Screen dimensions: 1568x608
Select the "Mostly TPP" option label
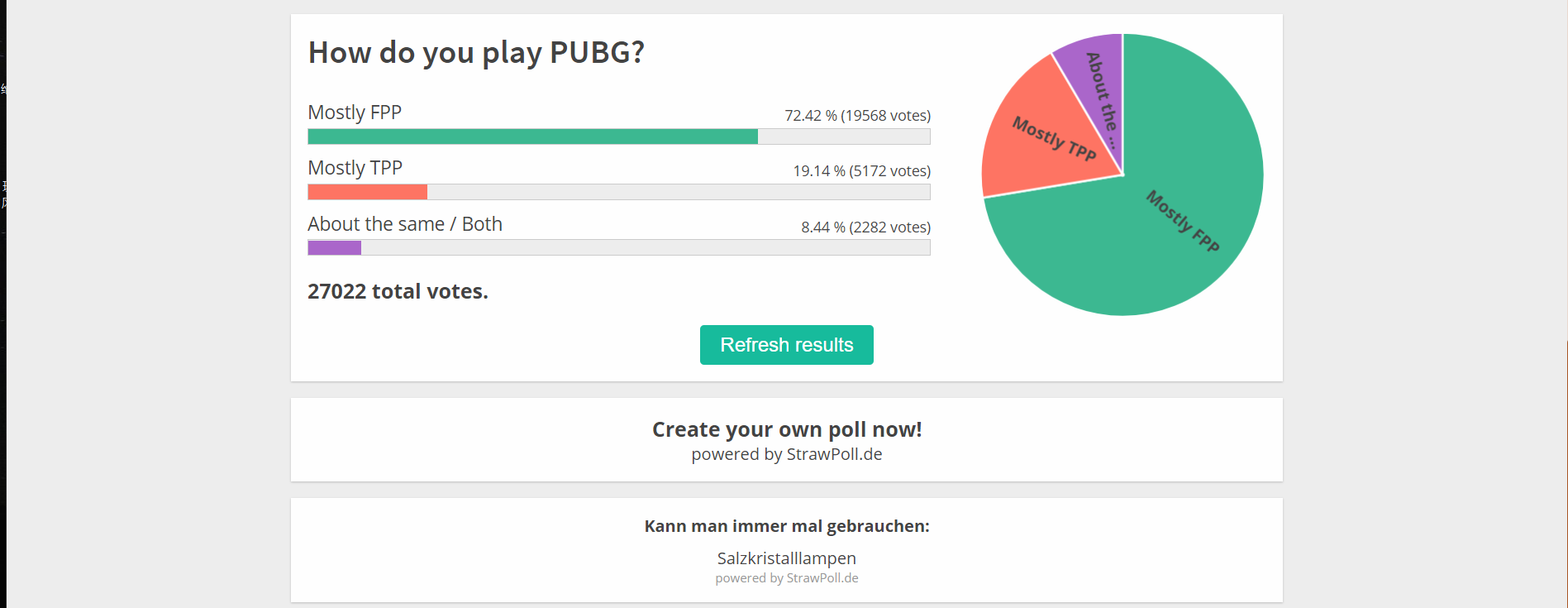pyautogui.click(x=355, y=168)
